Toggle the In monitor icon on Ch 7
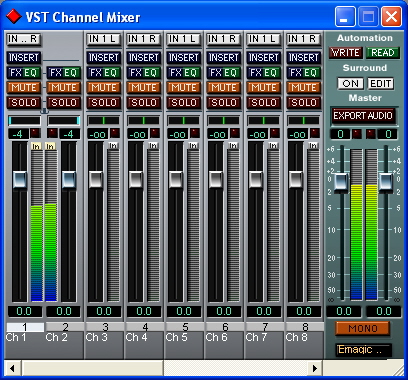The width and height of the screenshot is (408, 380). click(273, 146)
